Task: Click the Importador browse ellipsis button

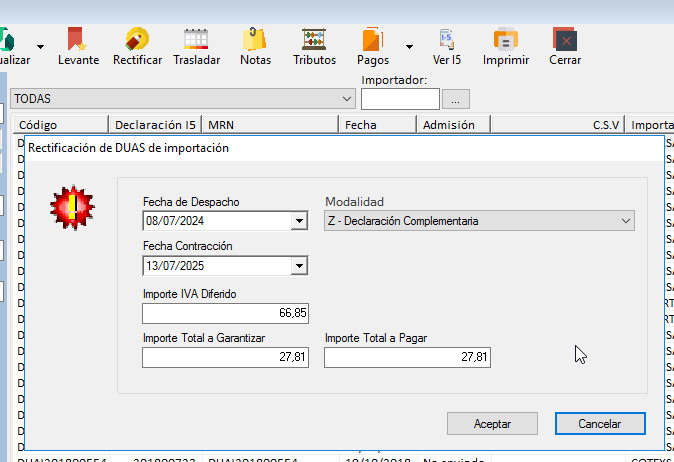Action: 455,99
